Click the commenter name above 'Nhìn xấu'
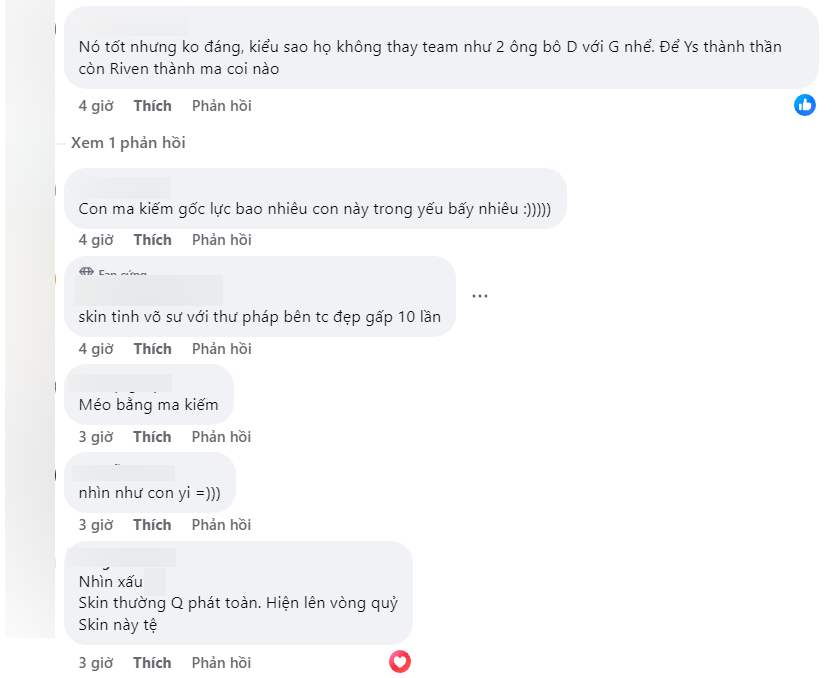Viewport: 836px width, 678px height. tap(120, 558)
